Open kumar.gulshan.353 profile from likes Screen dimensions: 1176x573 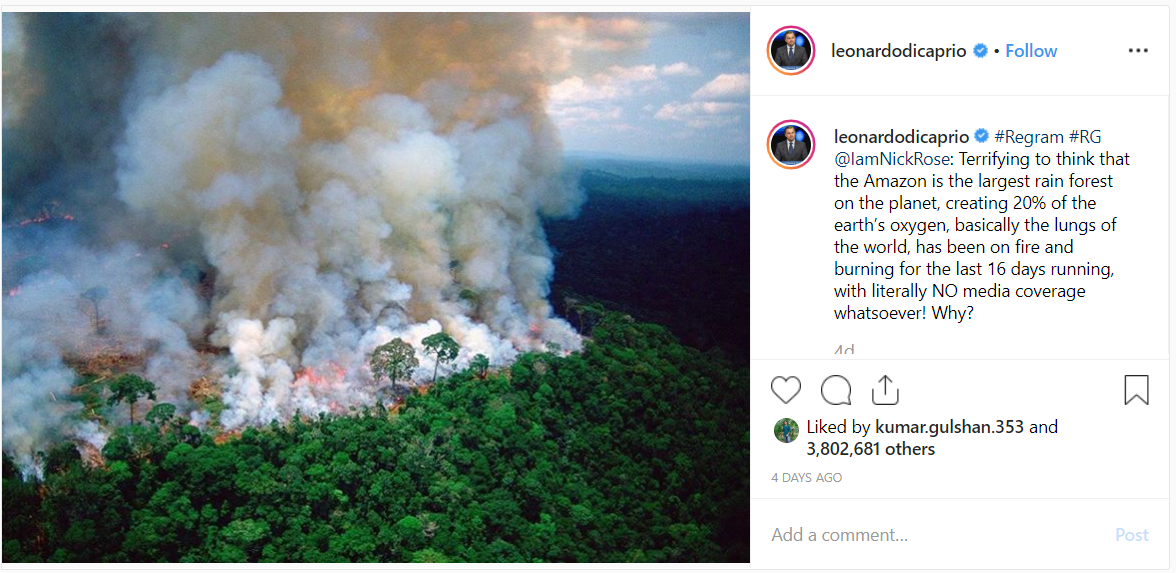tap(949, 427)
